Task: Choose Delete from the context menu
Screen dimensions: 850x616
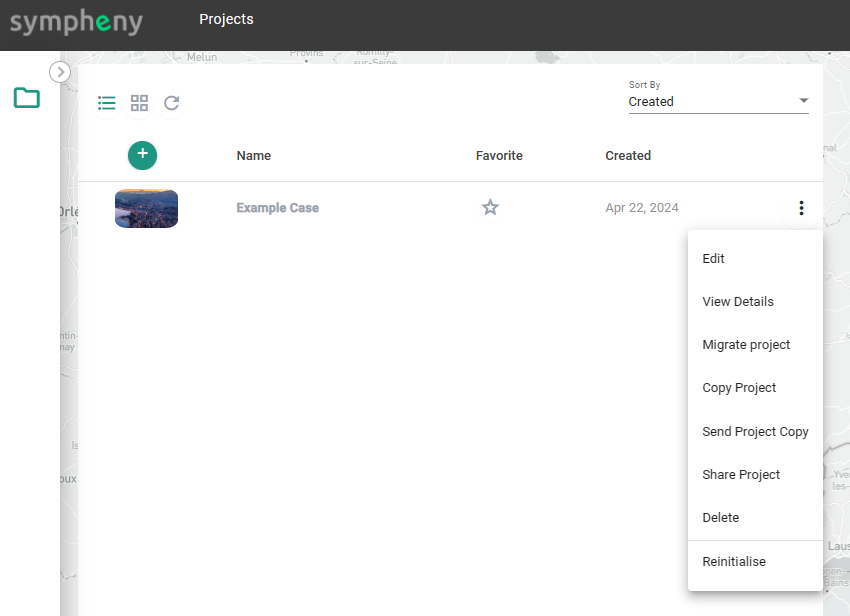Action: (x=721, y=518)
